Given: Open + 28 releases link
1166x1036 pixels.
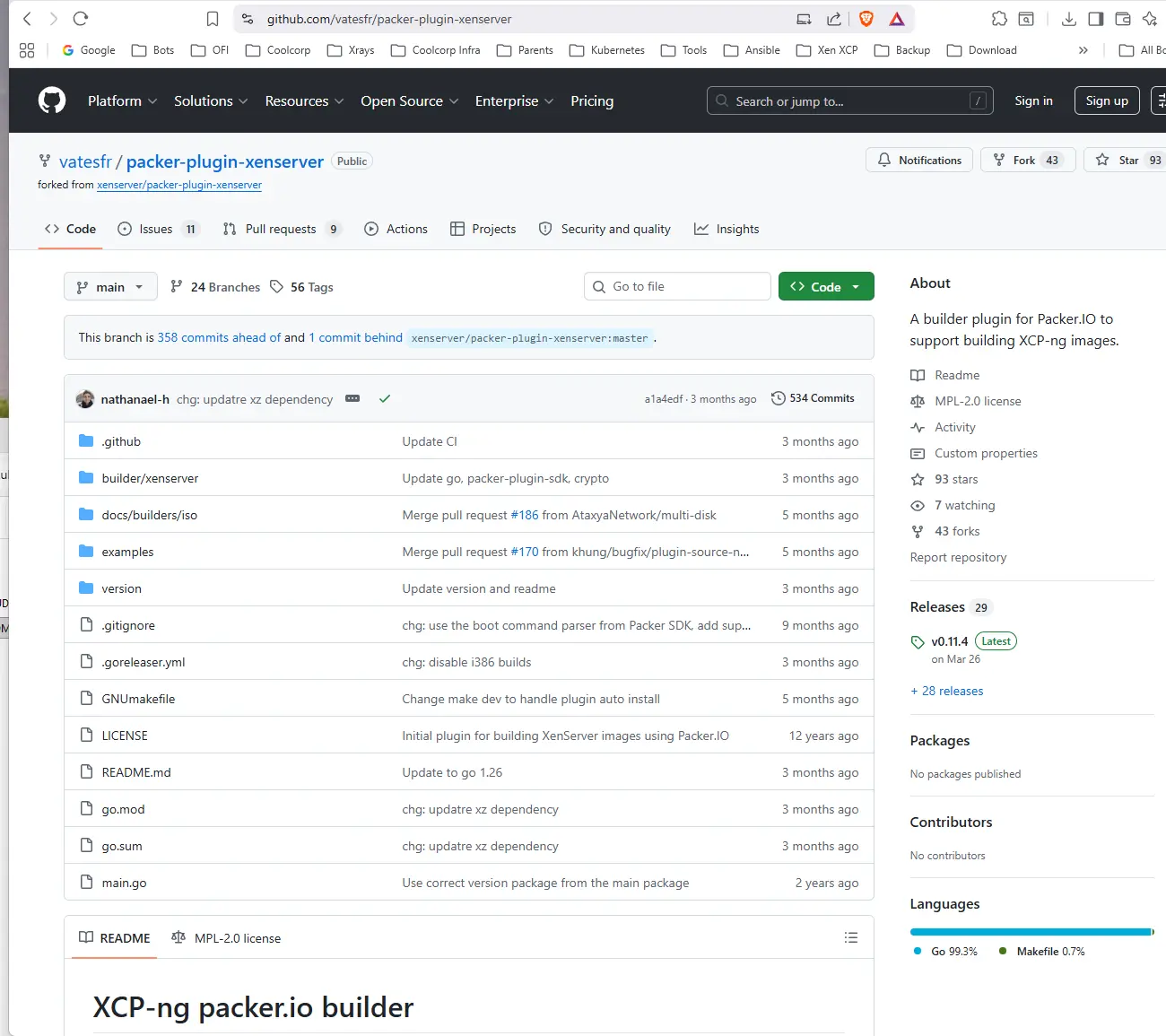Looking at the screenshot, I should pos(946,691).
